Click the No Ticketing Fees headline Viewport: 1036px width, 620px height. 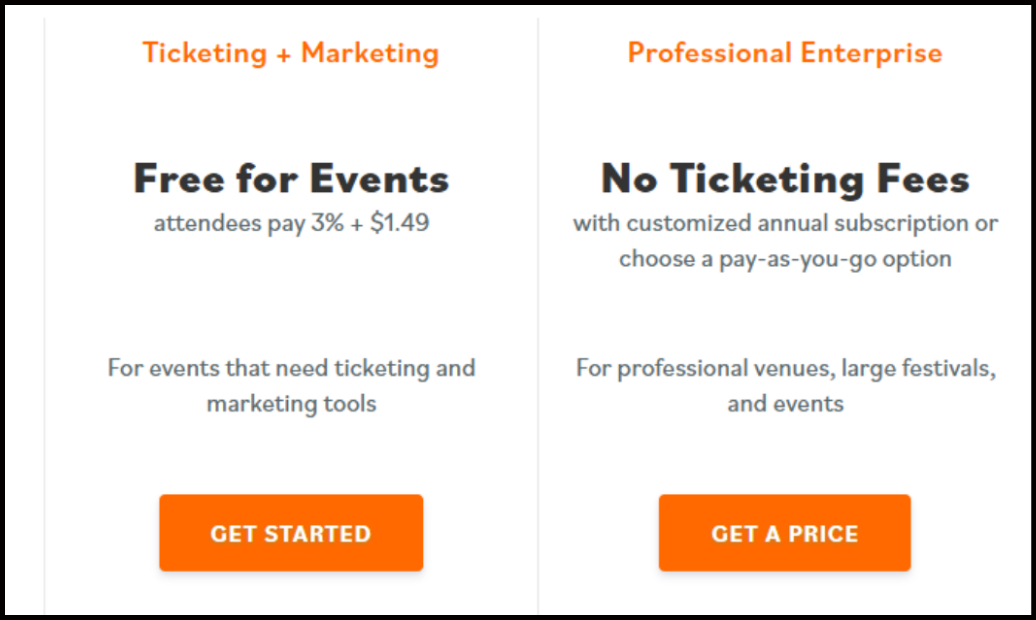(785, 179)
